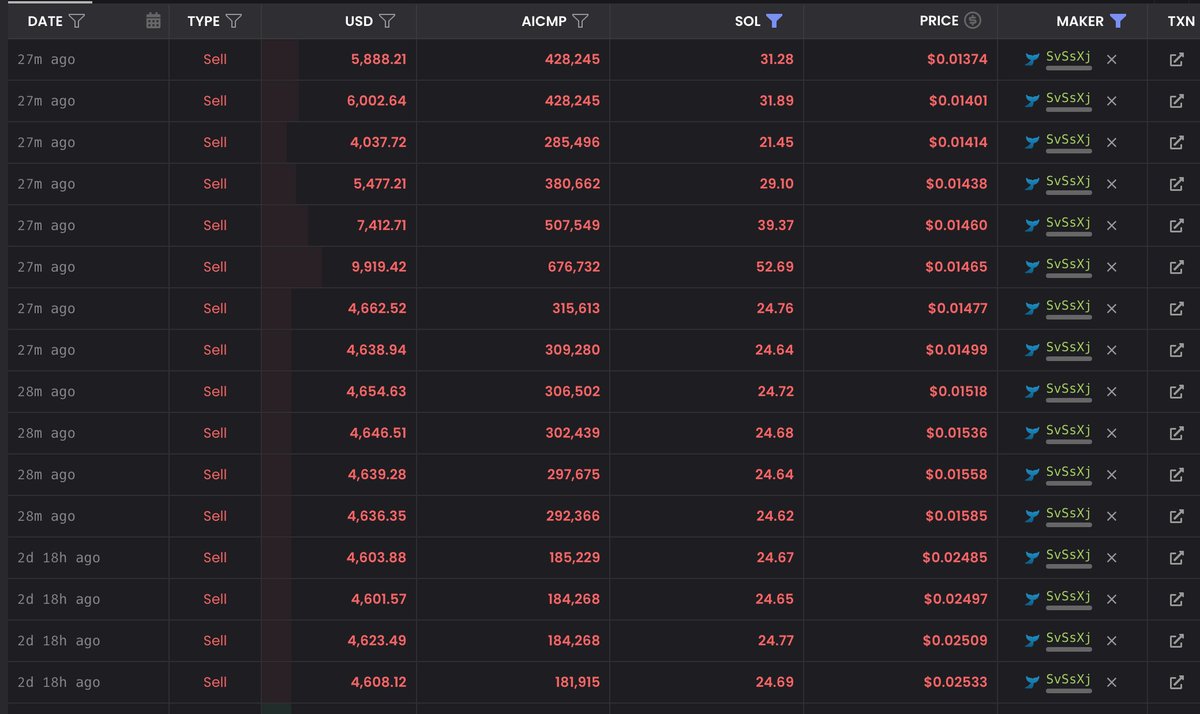Open SvSsXj maker in $0.01477 row
The height and width of the screenshot is (714, 1200).
tap(1068, 307)
